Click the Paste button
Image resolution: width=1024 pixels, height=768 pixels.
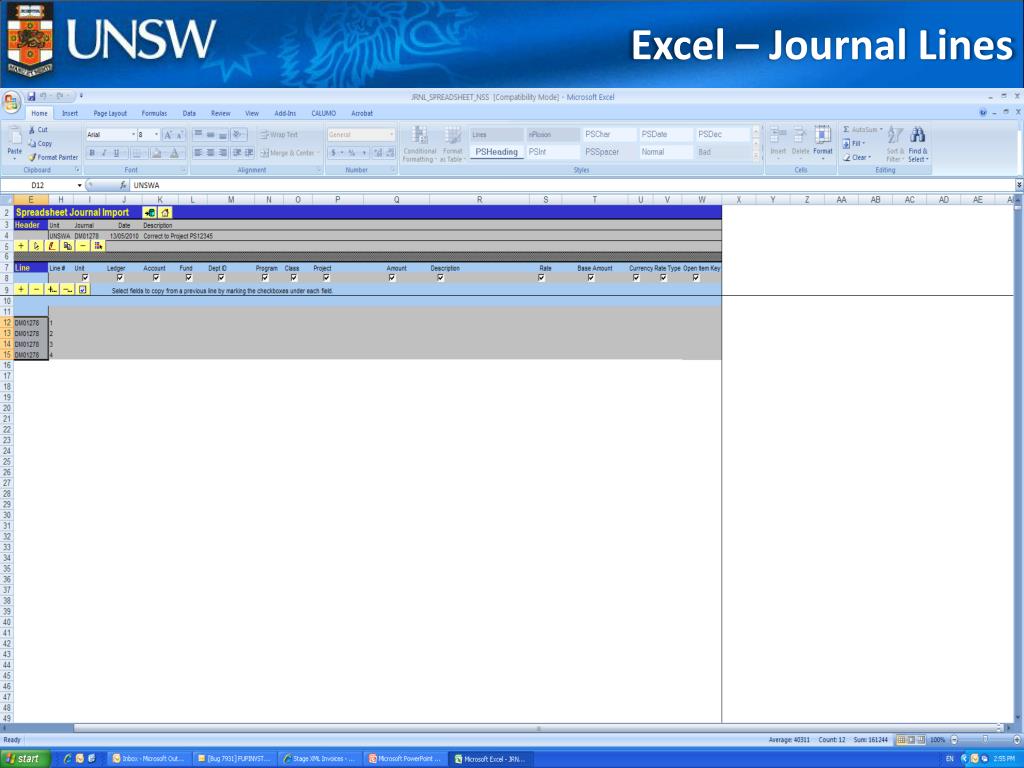click(14, 143)
